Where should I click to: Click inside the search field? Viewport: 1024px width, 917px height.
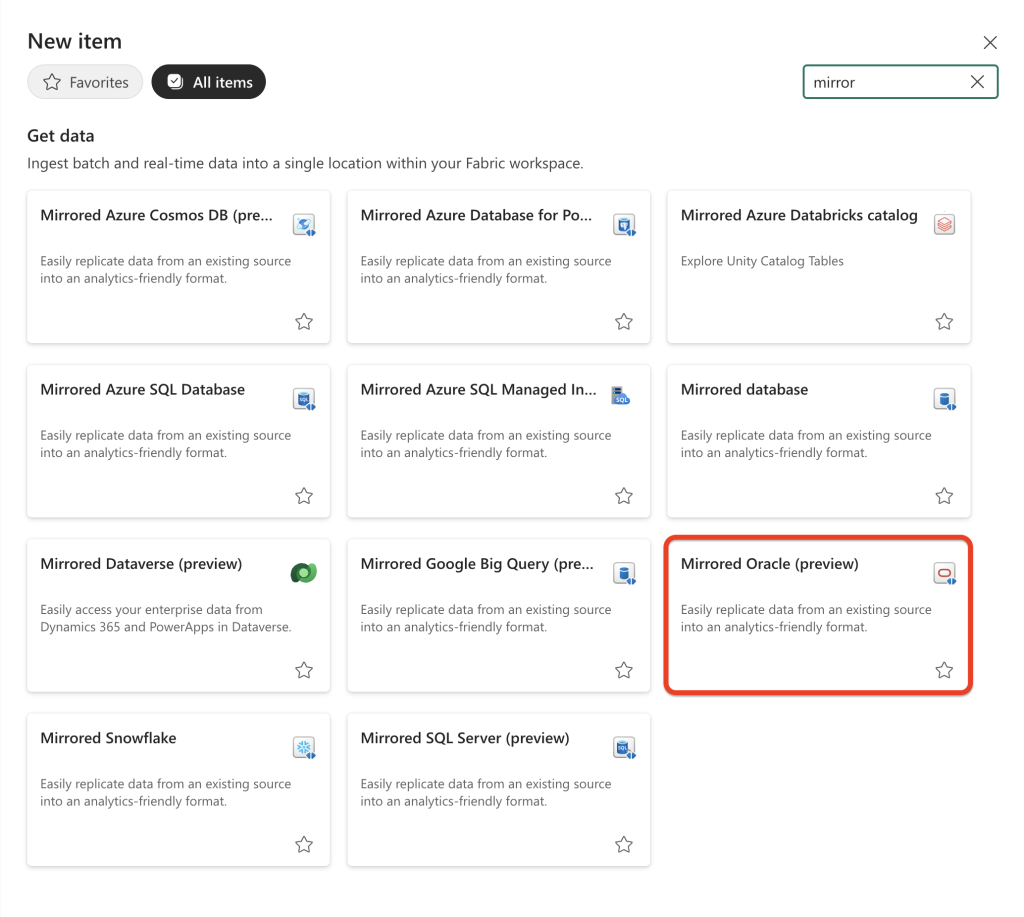pyautogui.click(x=880, y=82)
